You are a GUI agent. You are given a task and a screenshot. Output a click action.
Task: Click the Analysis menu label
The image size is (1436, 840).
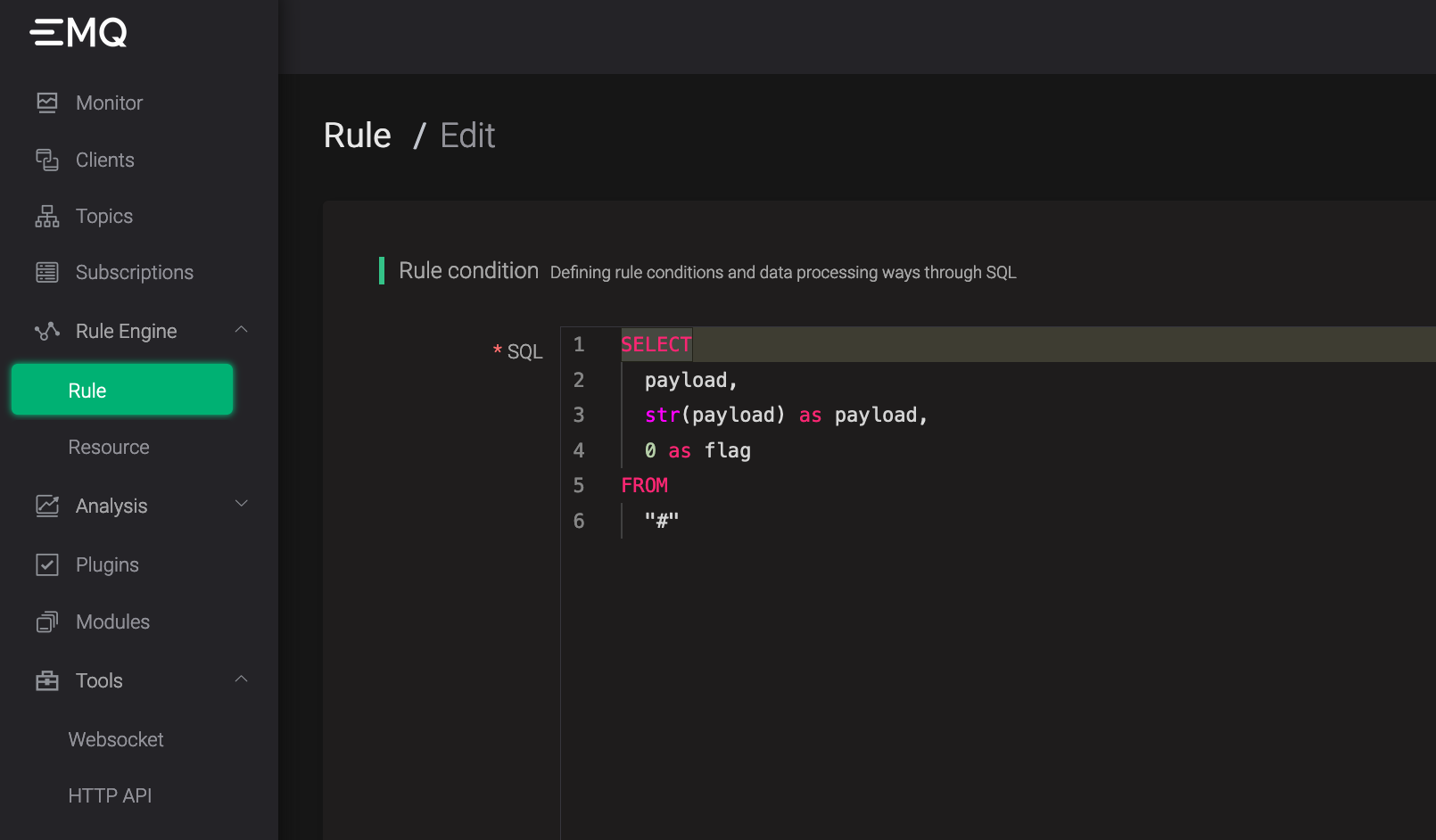pos(111,506)
